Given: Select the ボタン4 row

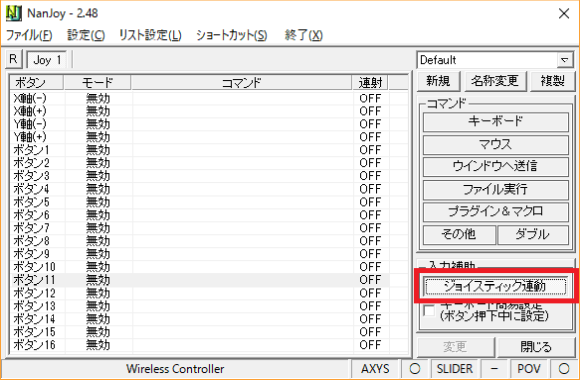Looking at the screenshot, I should tap(200, 189).
